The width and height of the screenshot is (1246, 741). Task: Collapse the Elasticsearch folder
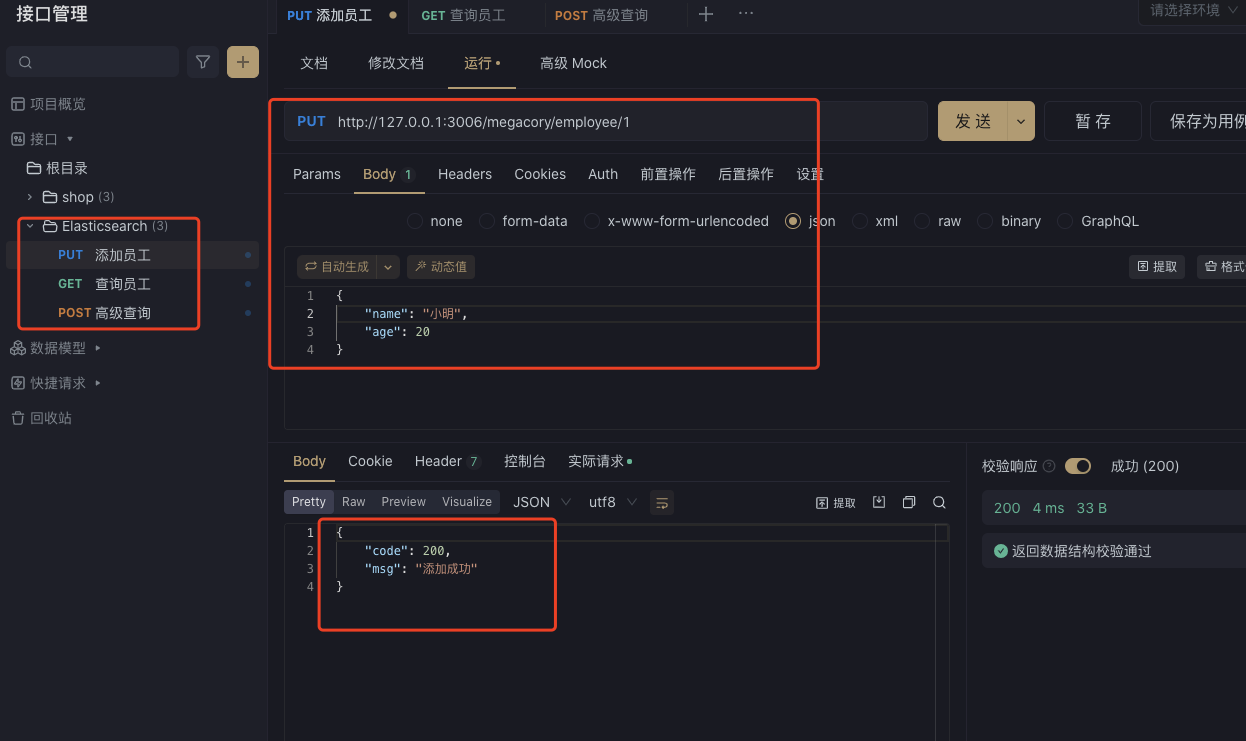click(30, 226)
